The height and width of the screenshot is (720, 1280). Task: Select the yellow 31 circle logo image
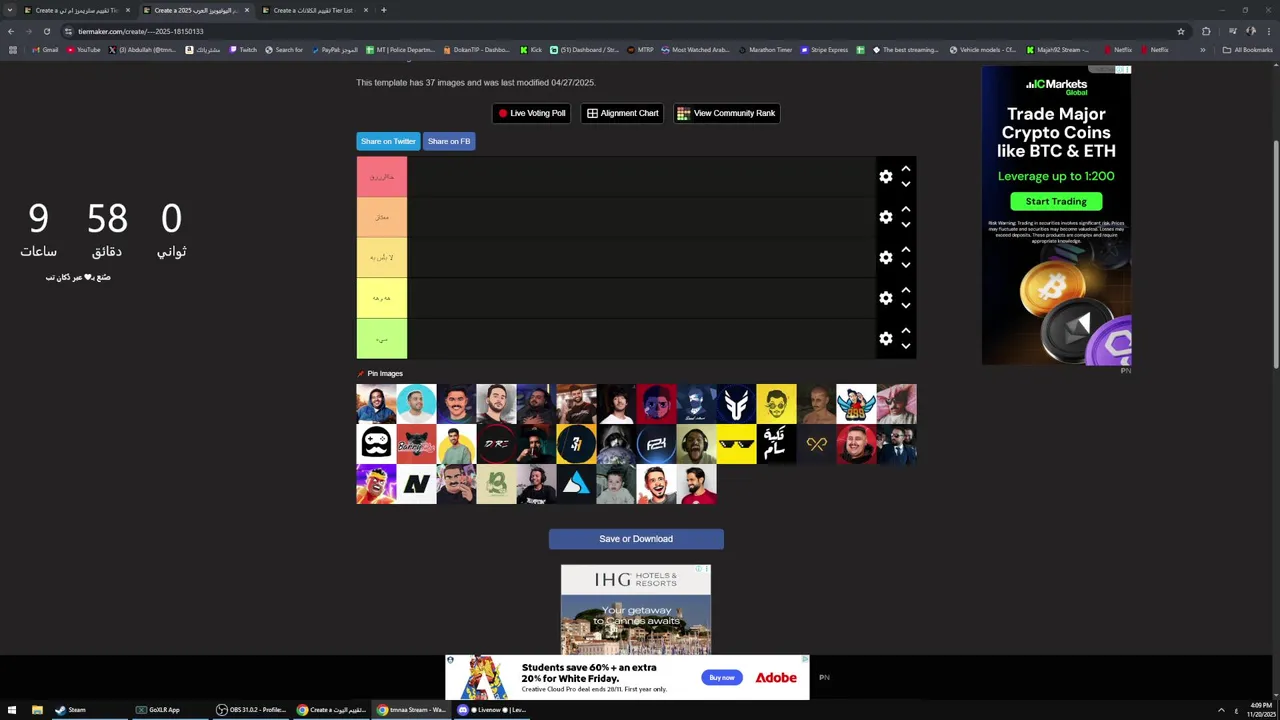pos(576,444)
